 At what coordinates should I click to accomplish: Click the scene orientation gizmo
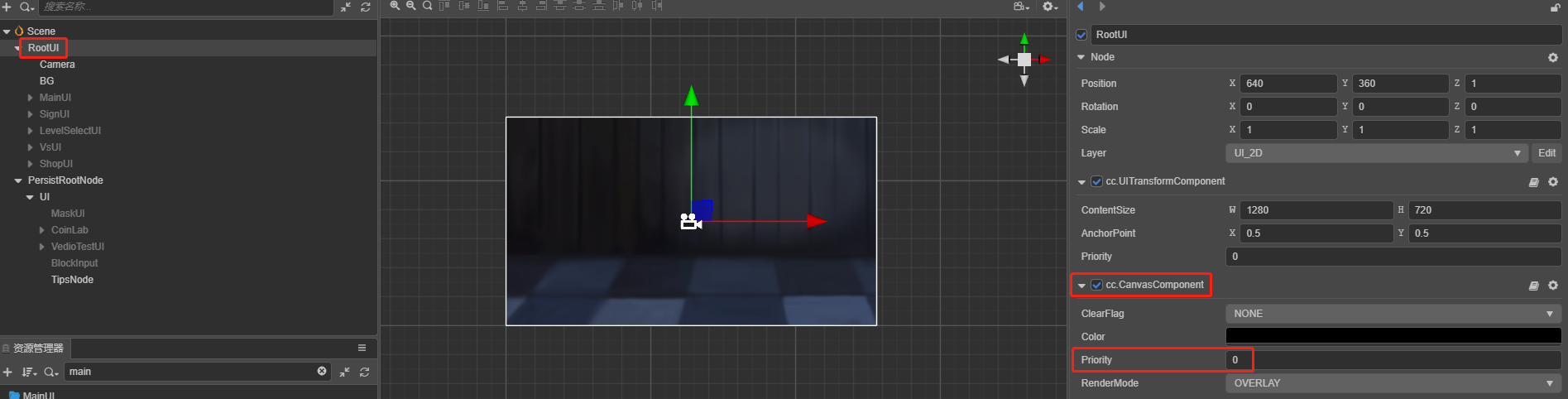click(x=1024, y=60)
